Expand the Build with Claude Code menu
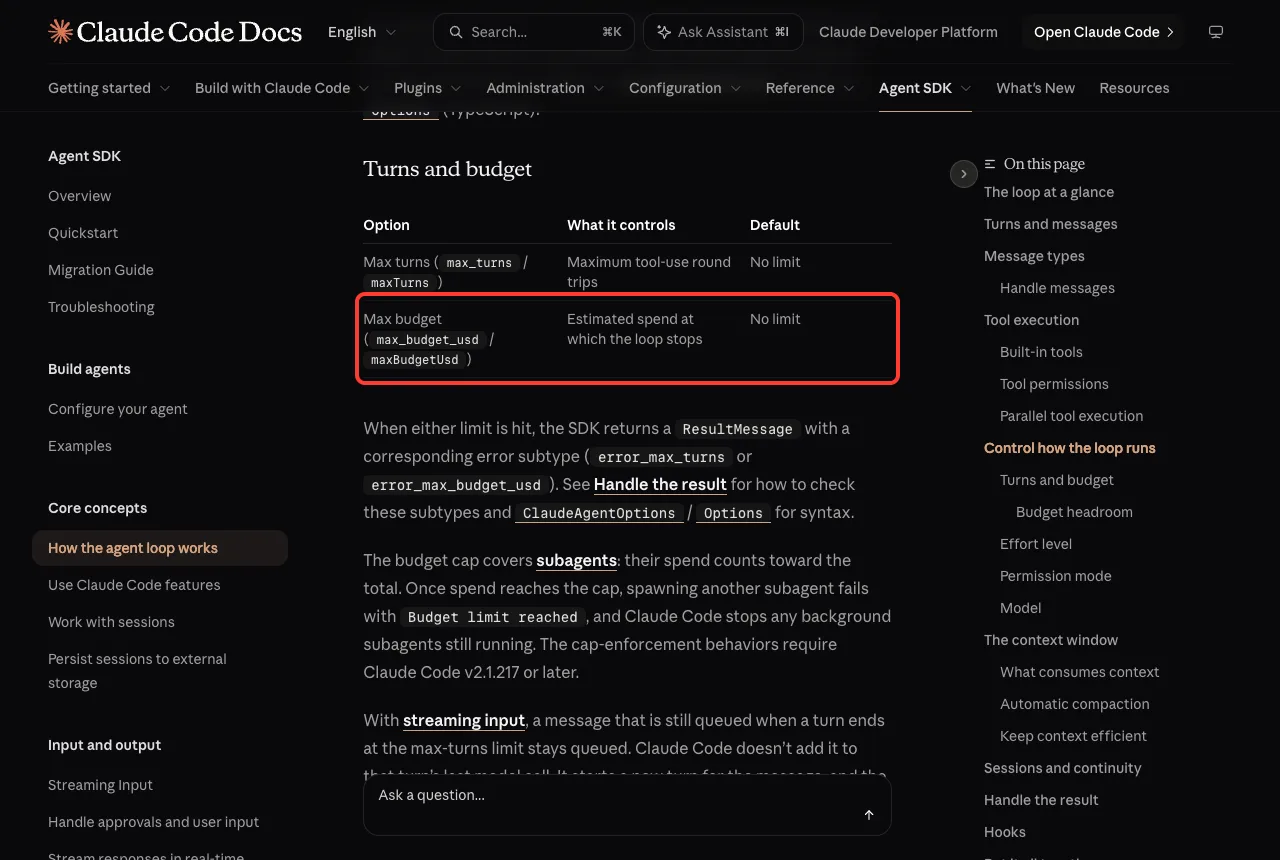1280x860 pixels. pyautogui.click(x=282, y=88)
